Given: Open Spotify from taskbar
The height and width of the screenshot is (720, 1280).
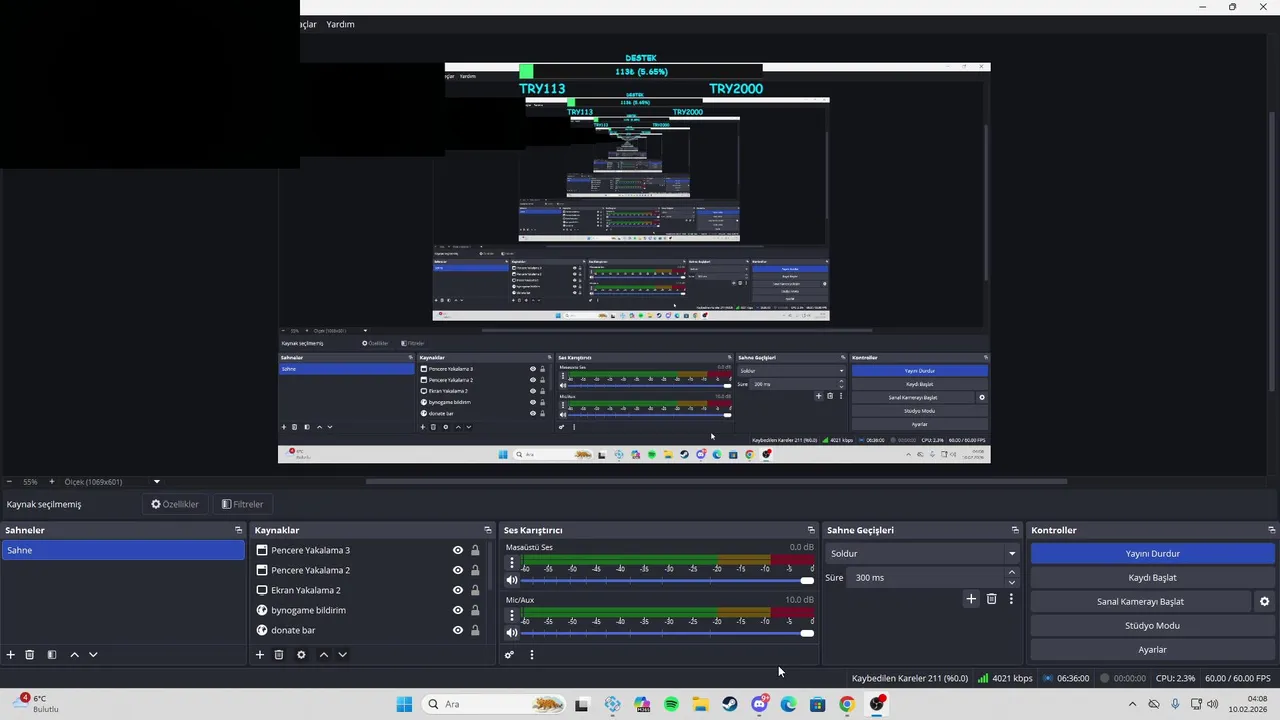Looking at the screenshot, I should [x=671, y=704].
